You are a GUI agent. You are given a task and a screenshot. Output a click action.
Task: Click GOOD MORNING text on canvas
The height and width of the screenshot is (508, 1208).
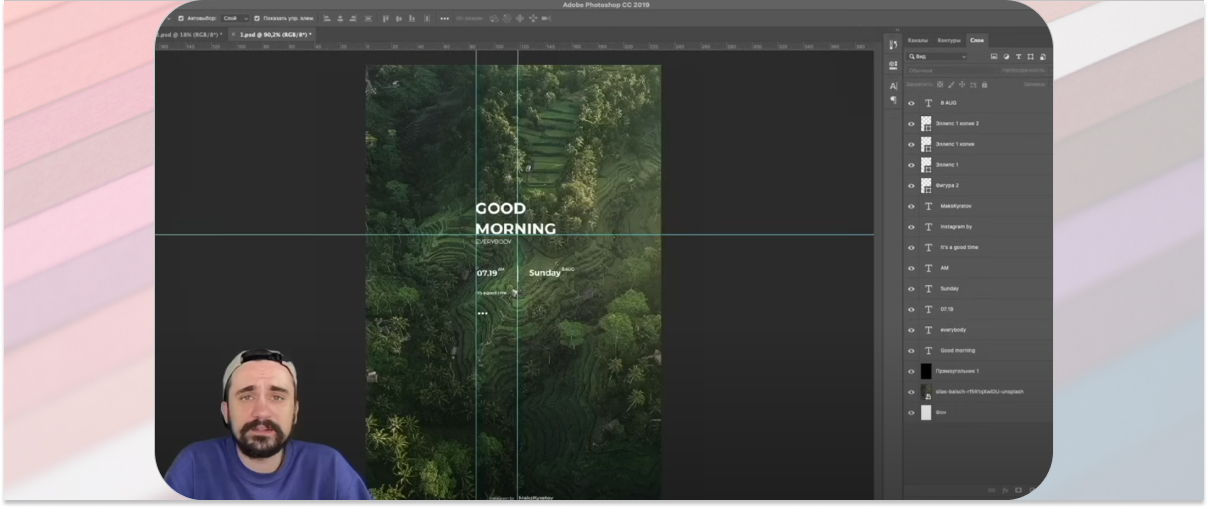pyautogui.click(x=515, y=219)
